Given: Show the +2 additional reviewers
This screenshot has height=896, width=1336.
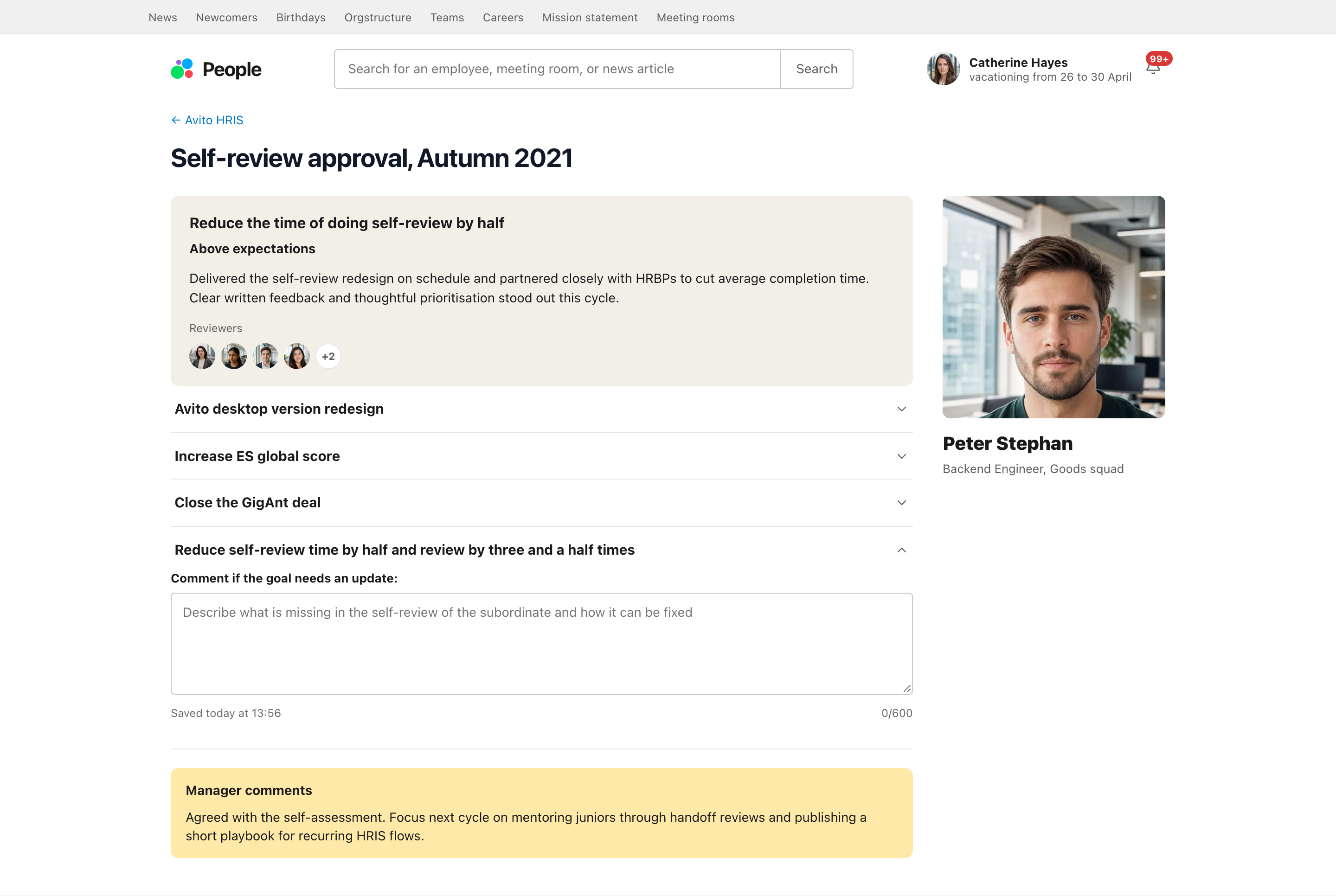Looking at the screenshot, I should [x=328, y=357].
